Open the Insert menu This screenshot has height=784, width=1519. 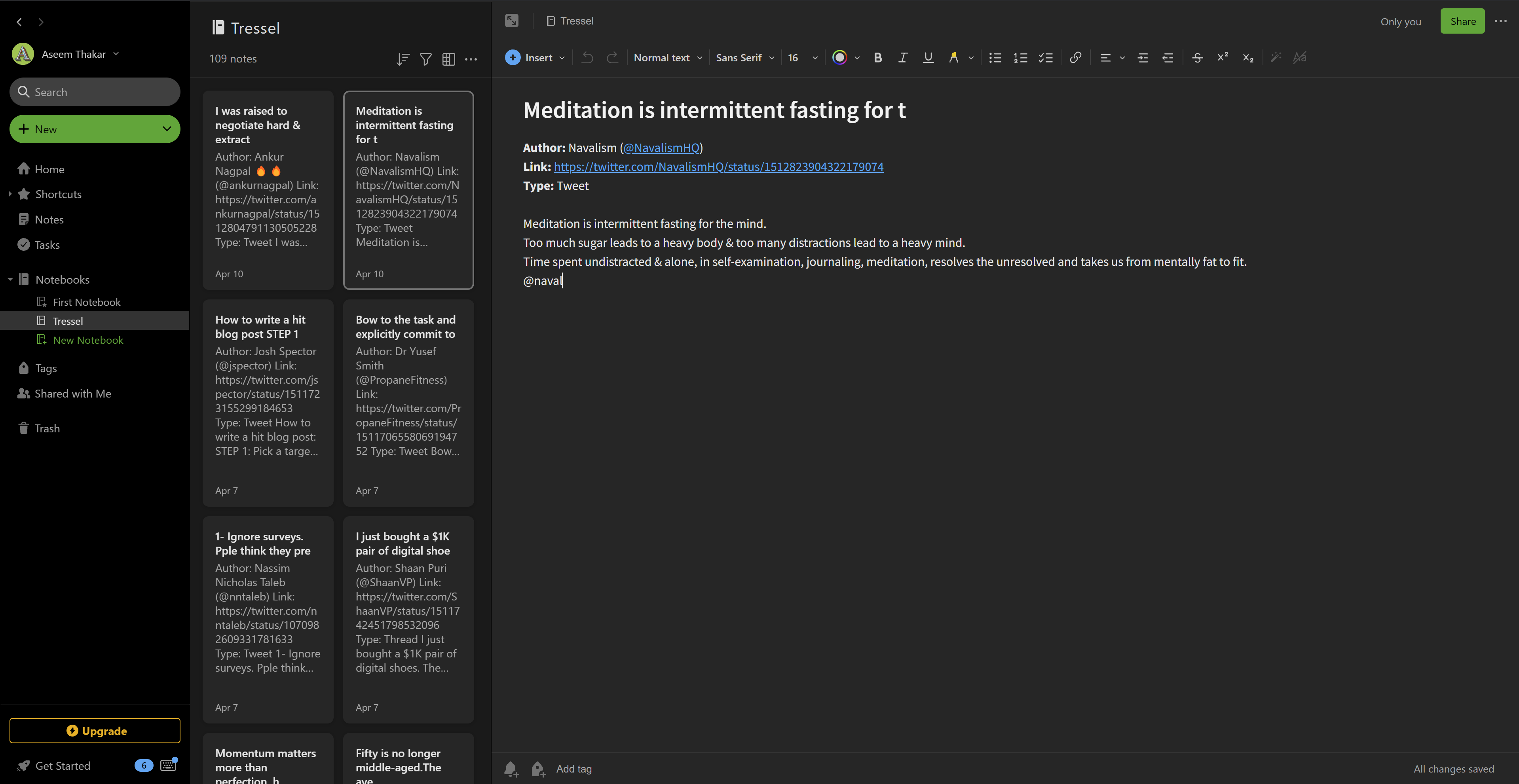[x=534, y=57]
